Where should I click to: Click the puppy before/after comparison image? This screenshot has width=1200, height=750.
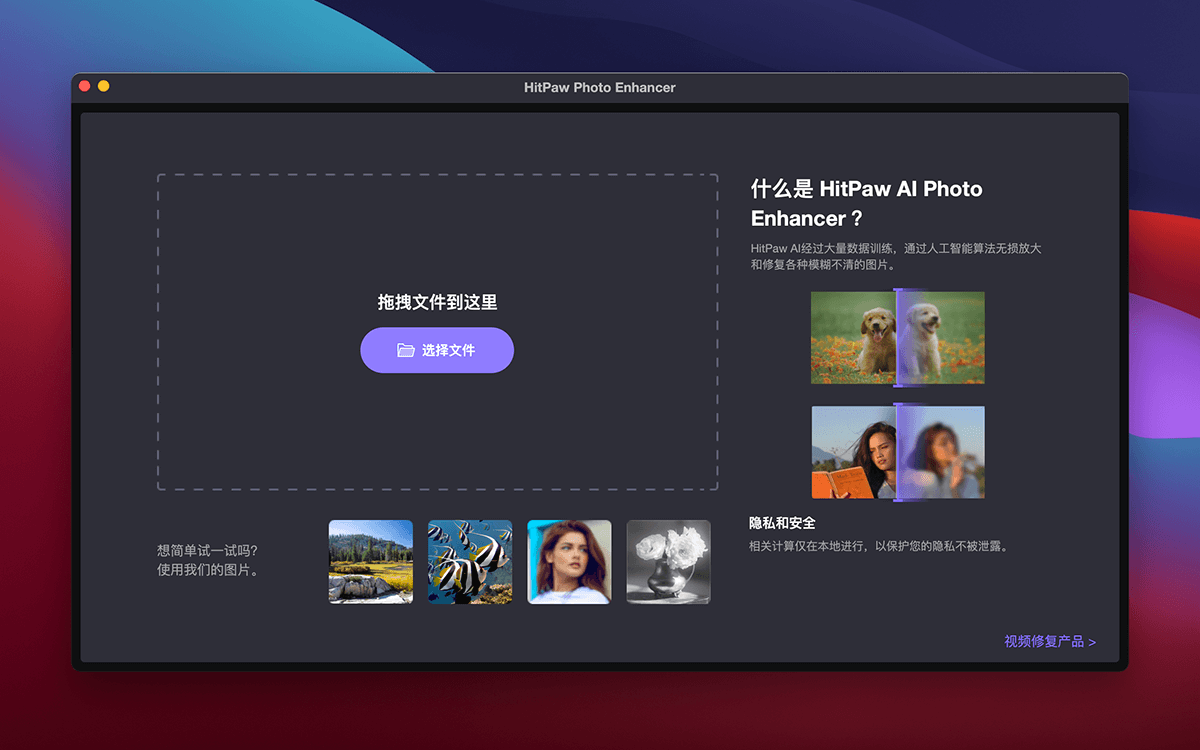click(898, 338)
